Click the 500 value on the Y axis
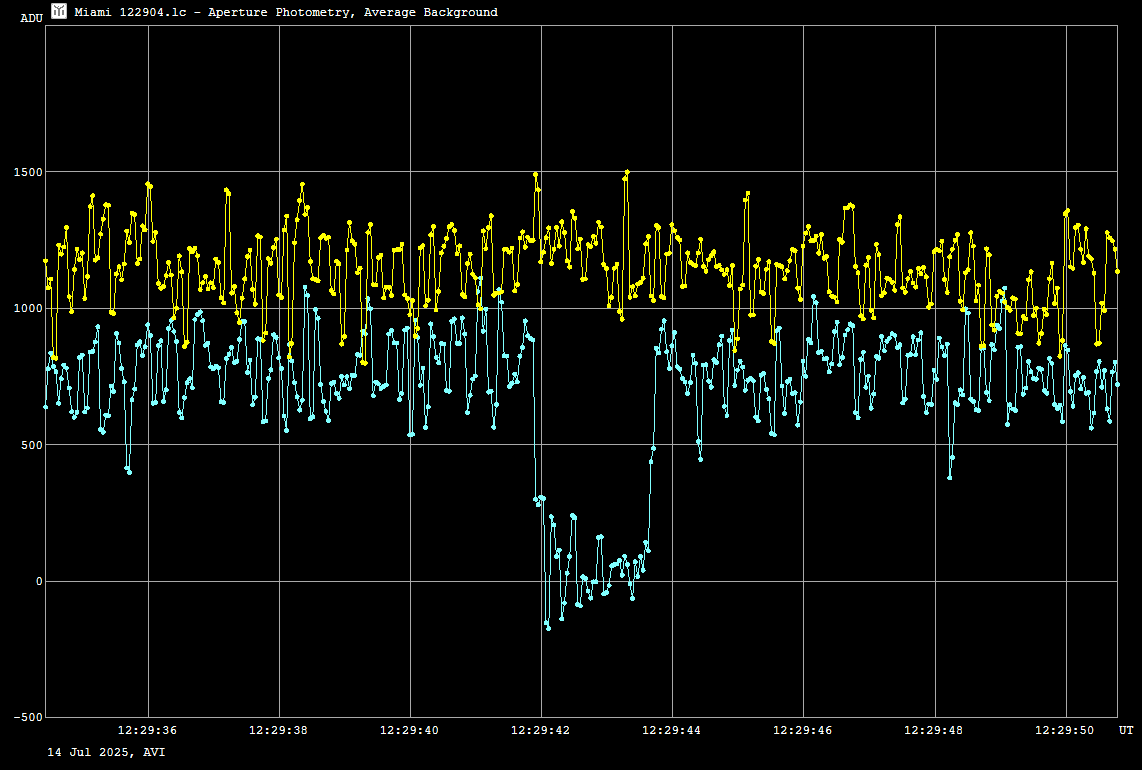Screen dimensions: 1142x770 point(30,445)
